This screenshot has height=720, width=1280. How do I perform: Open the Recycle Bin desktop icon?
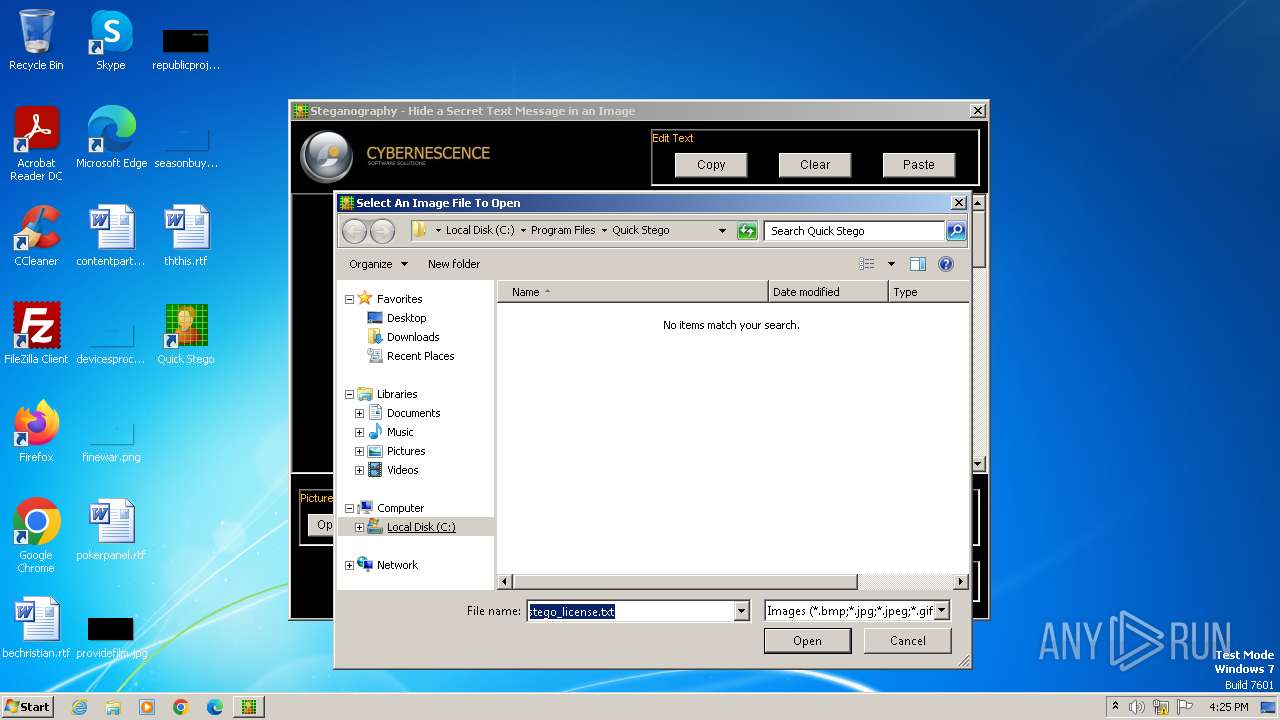[36, 41]
